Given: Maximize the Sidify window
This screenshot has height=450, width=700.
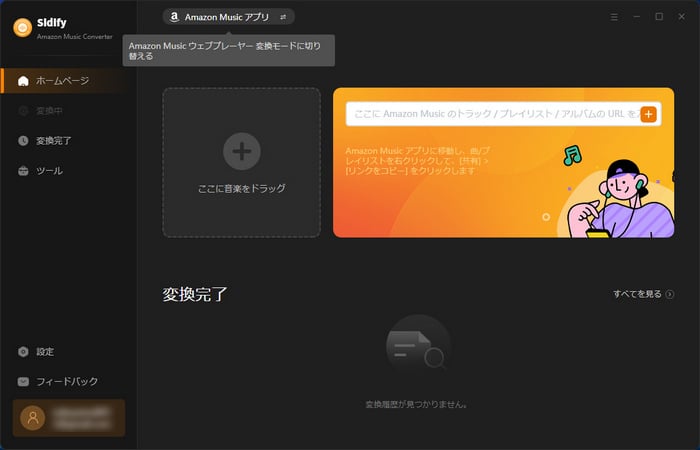Looking at the screenshot, I should coord(659,17).
